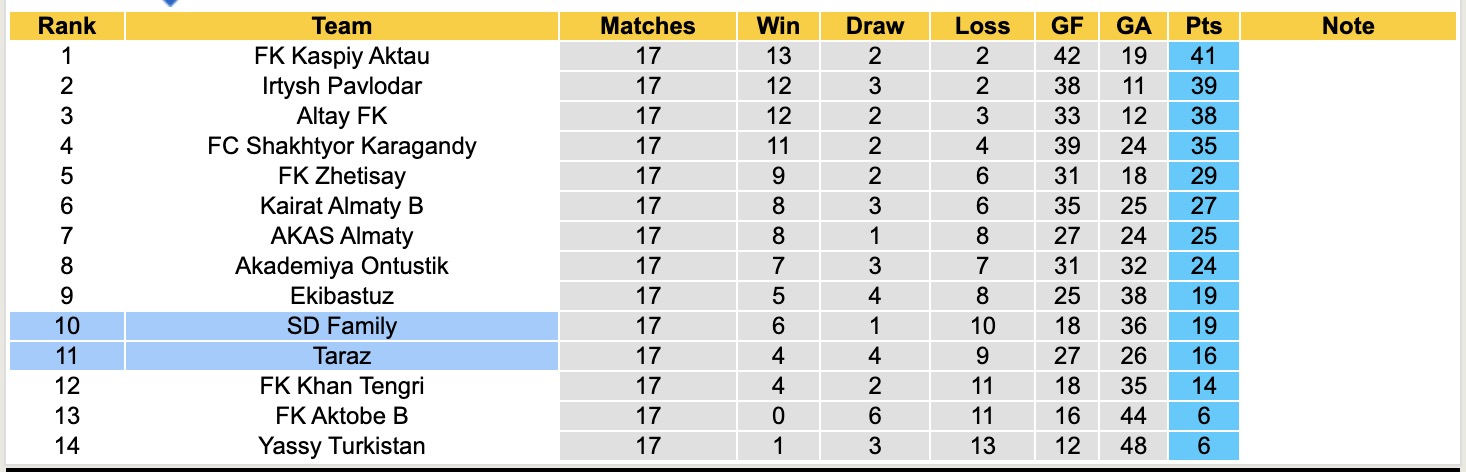Open the FK Kaspiy Aktau team name
Screen dimensions: 1466x472
coord(341,56)
